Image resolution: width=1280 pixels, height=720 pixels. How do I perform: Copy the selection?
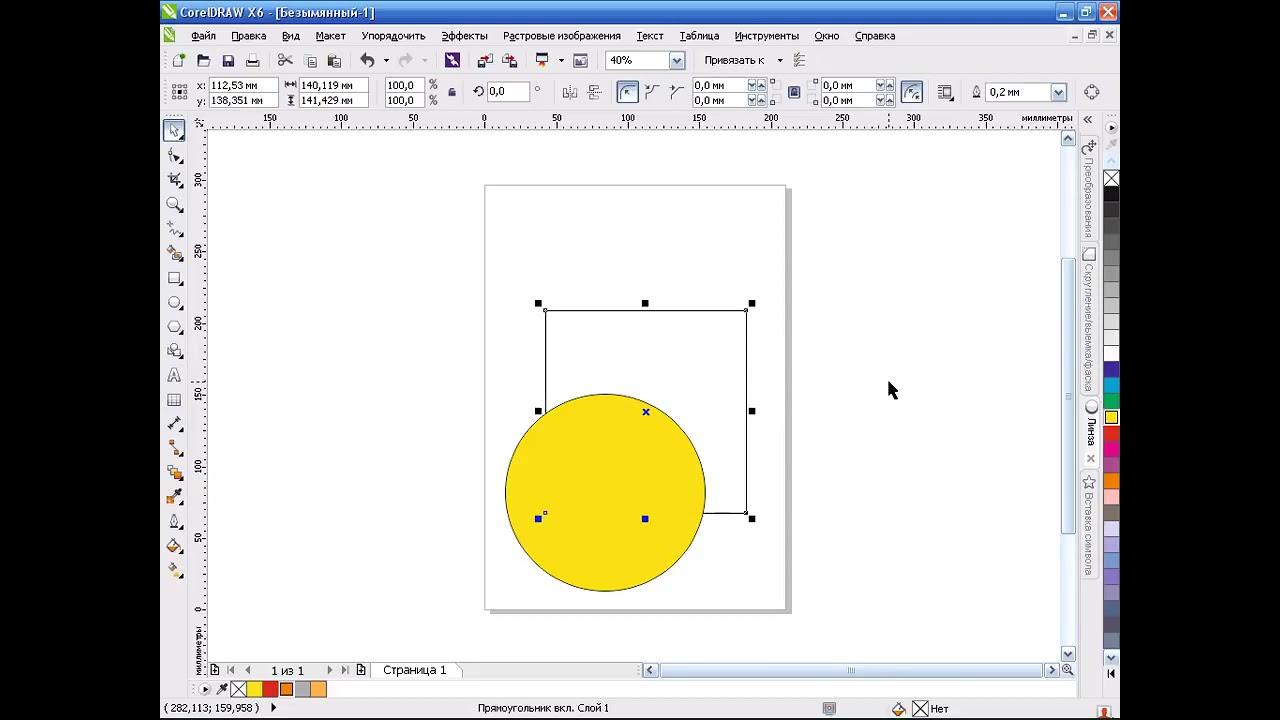coord(310,61)
